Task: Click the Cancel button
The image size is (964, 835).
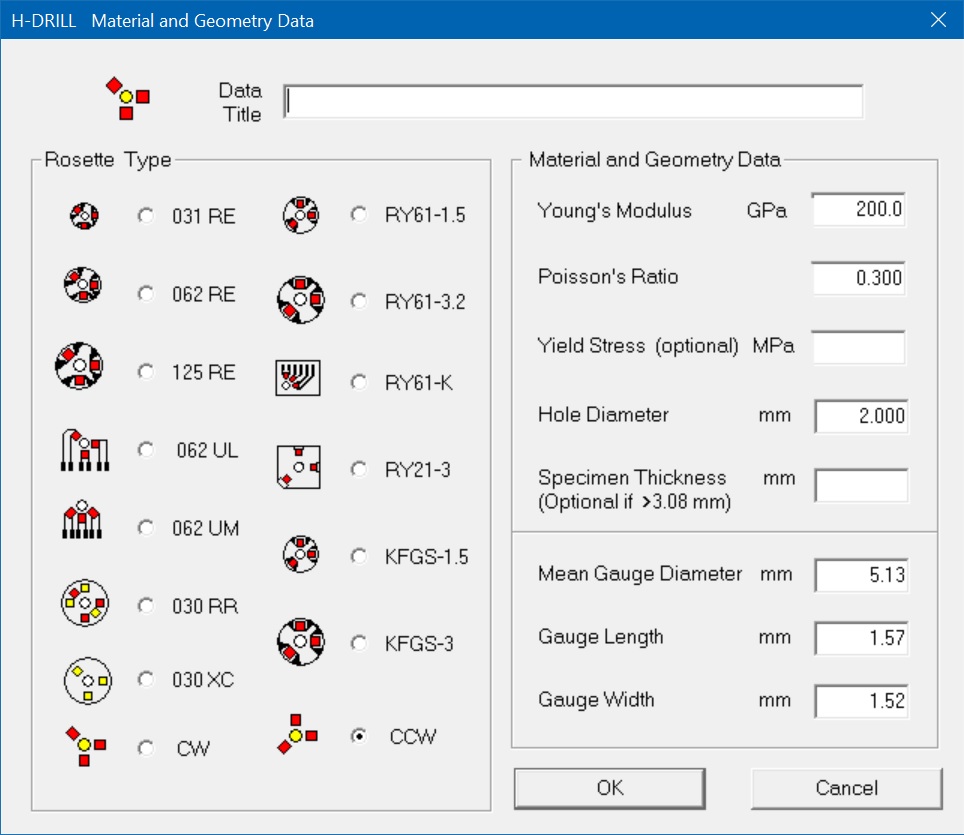Action: pyautogui.click(x=847, y=788)
